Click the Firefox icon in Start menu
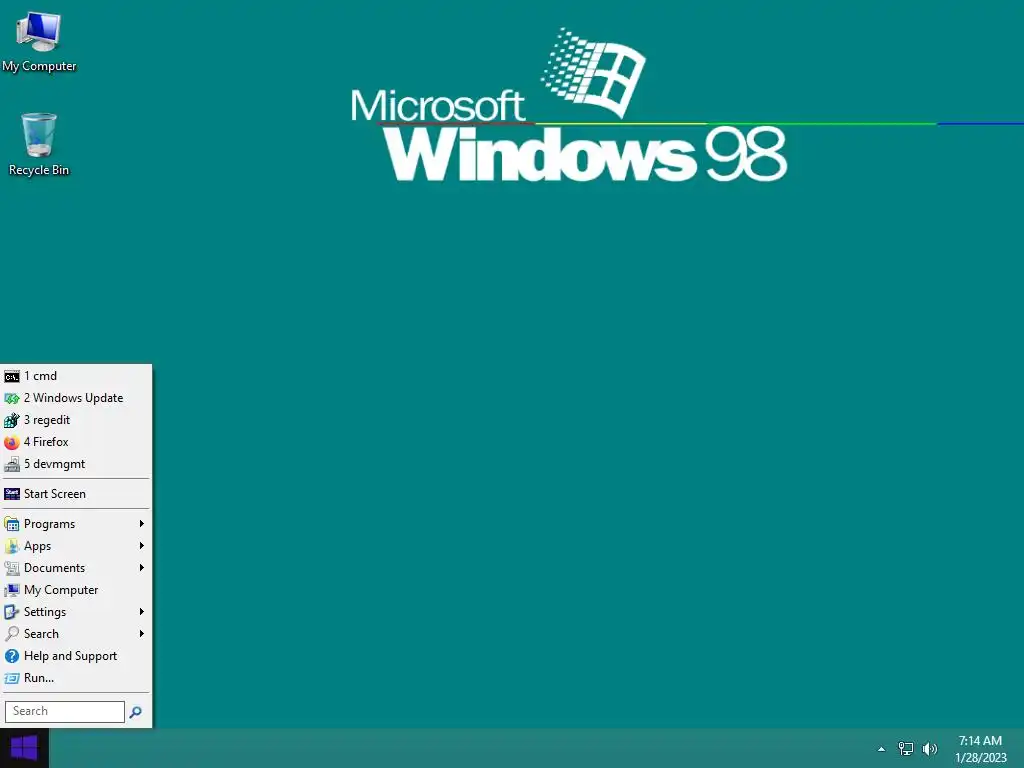Screen dimensions: 1024x768 [x=12, y=442]
